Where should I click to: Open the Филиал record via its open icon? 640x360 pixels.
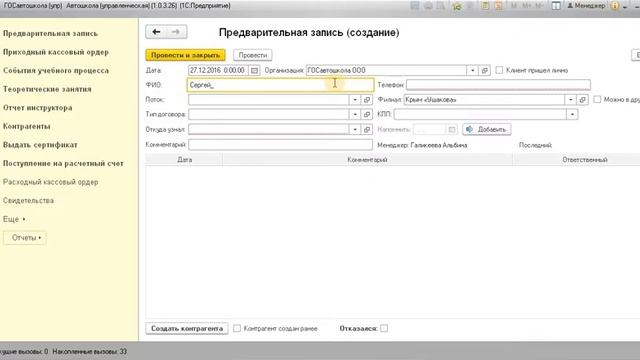point(582,100)
